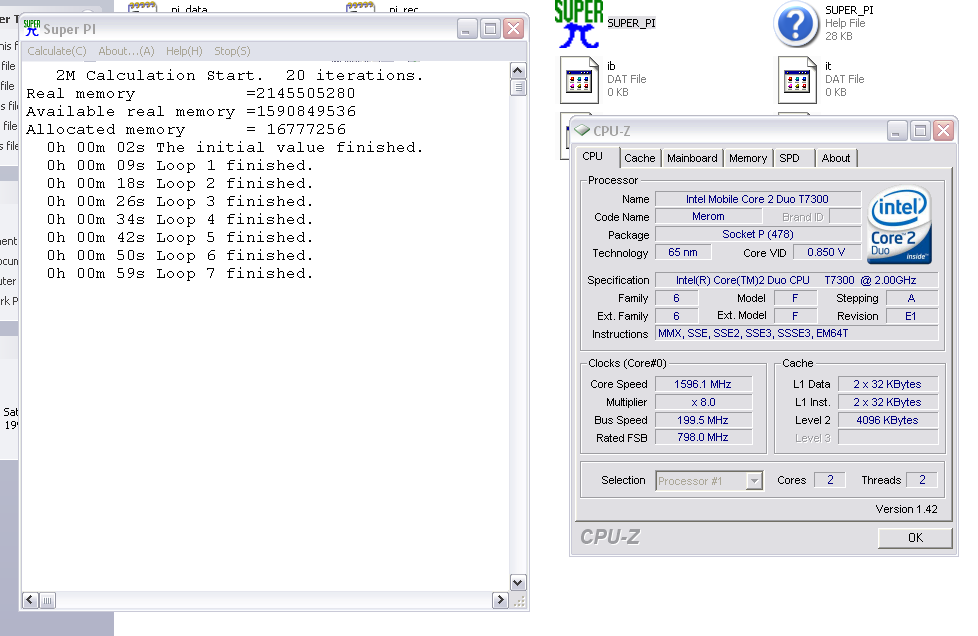Open the Calculate(C) menu
This screenshot has width=978, height=636.
coord(57,51)
